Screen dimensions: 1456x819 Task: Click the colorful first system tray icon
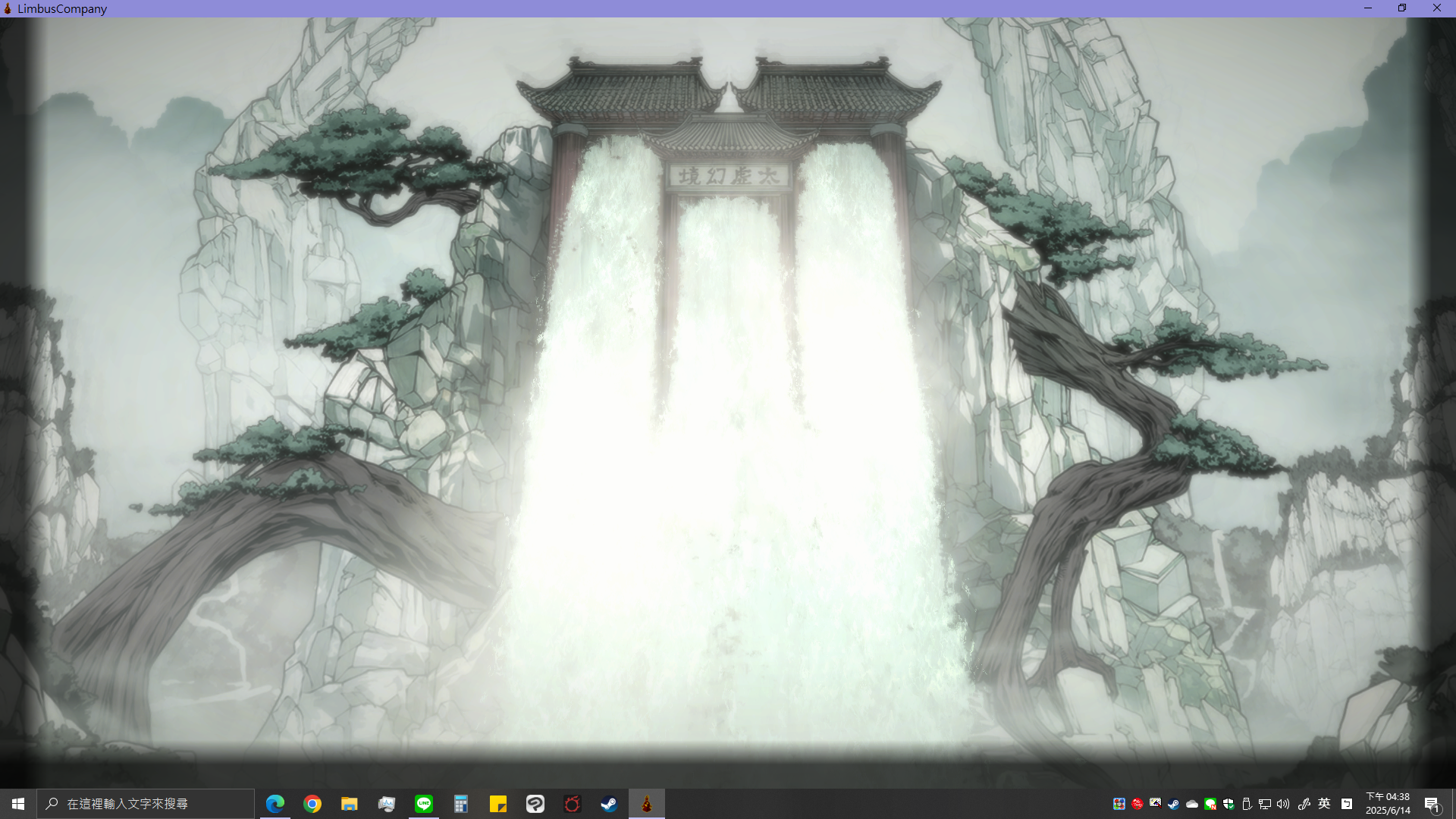coord(1119,804)
